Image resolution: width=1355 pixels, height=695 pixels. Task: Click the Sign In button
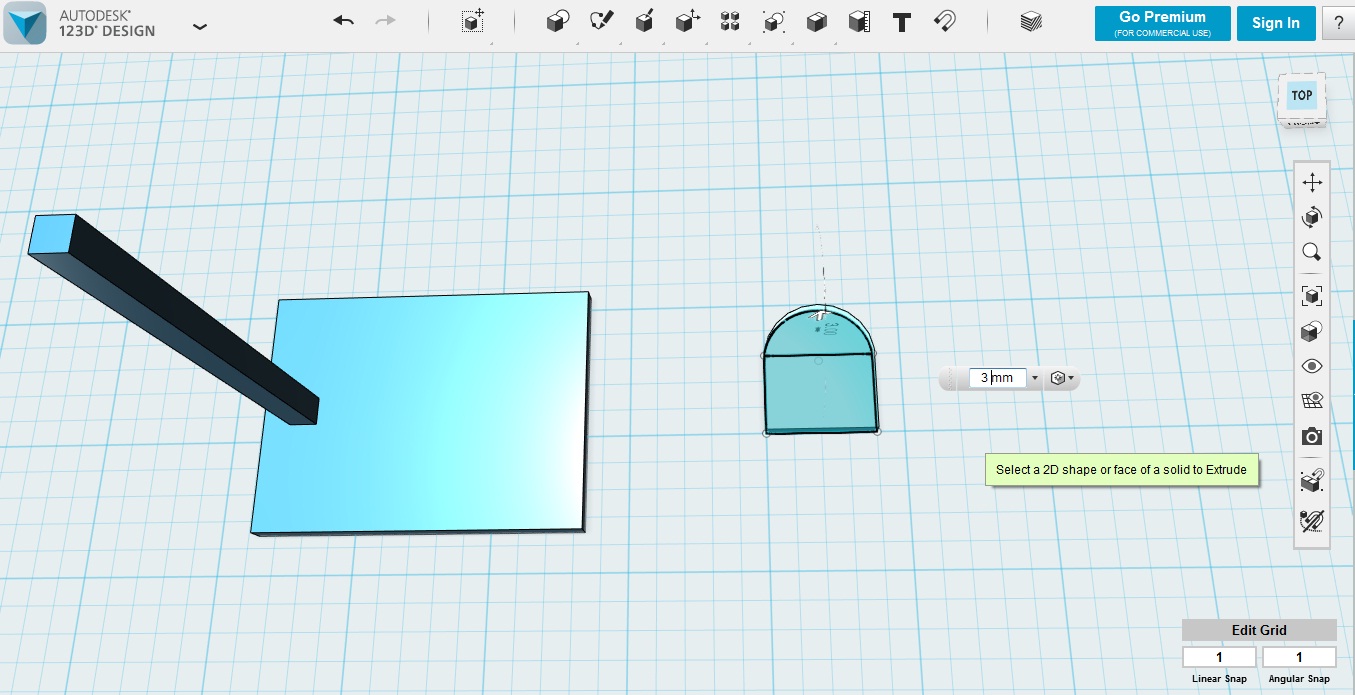point(1276,23)
